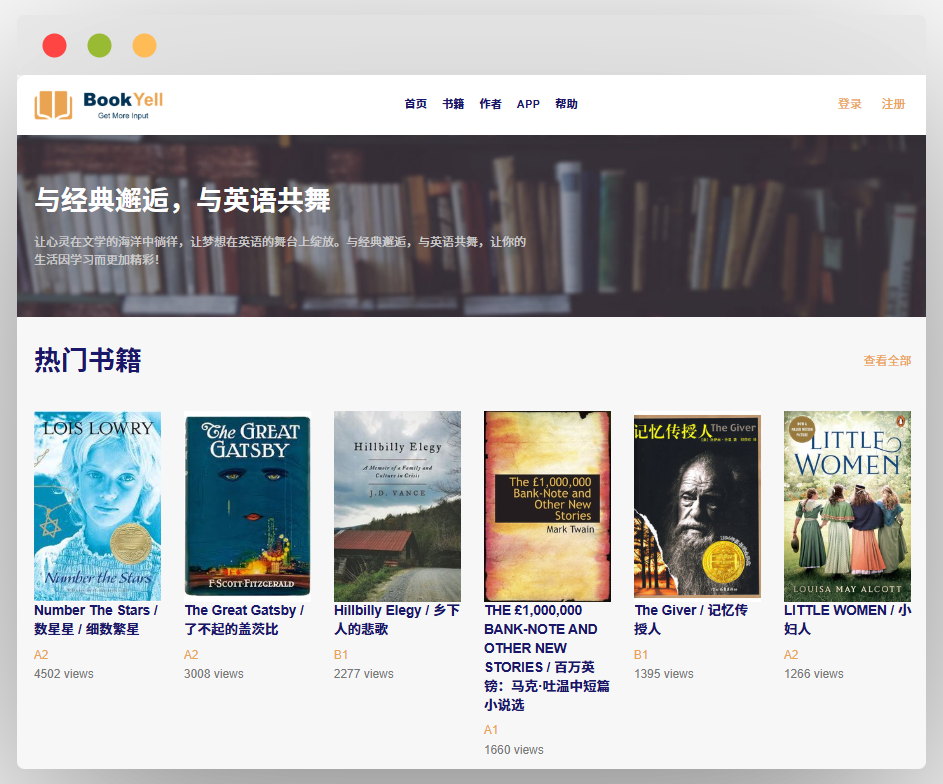
Task: Click the 4502 views text
Action: (64, 674)
